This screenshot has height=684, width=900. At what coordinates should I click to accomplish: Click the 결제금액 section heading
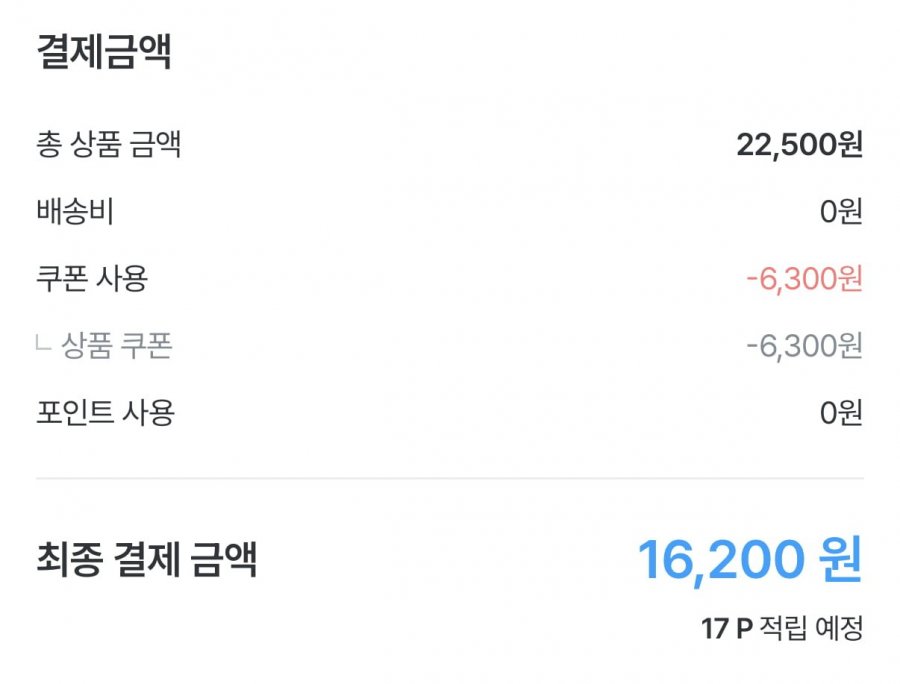point(104,52)
